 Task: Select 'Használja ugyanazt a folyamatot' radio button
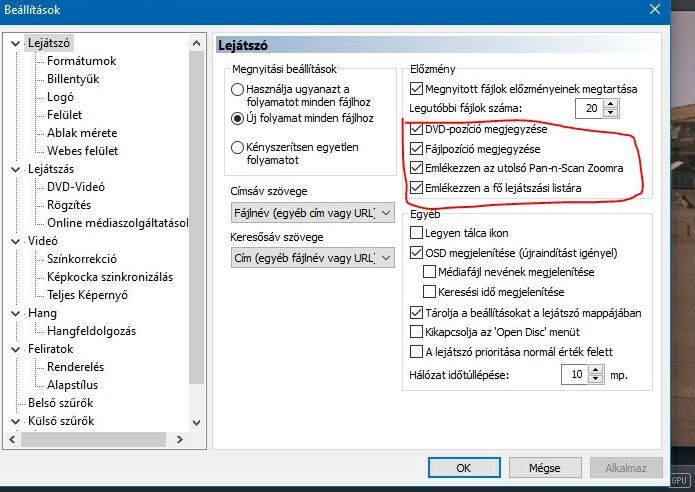pos(238,90)
